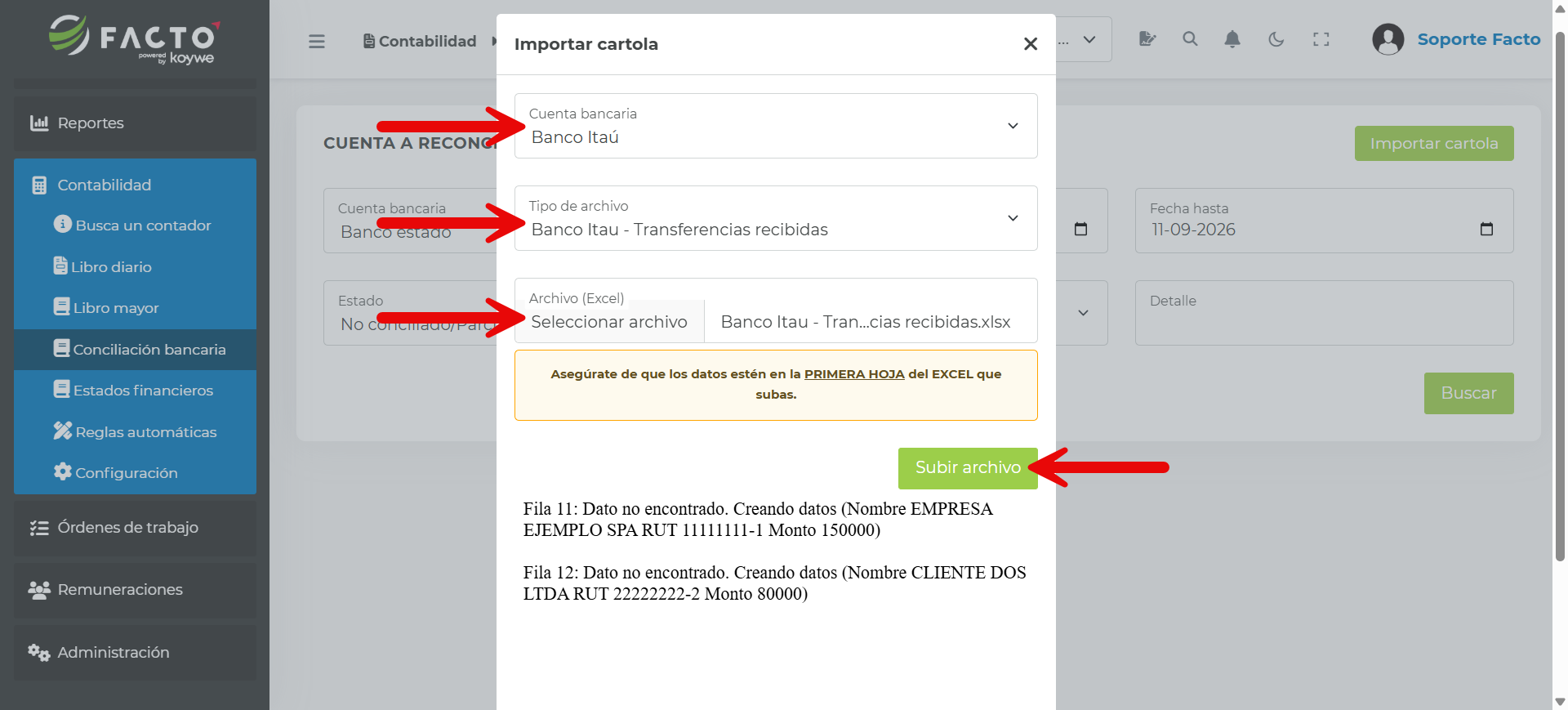Click the Conciliación bancaria book icon

pos(61,348)
